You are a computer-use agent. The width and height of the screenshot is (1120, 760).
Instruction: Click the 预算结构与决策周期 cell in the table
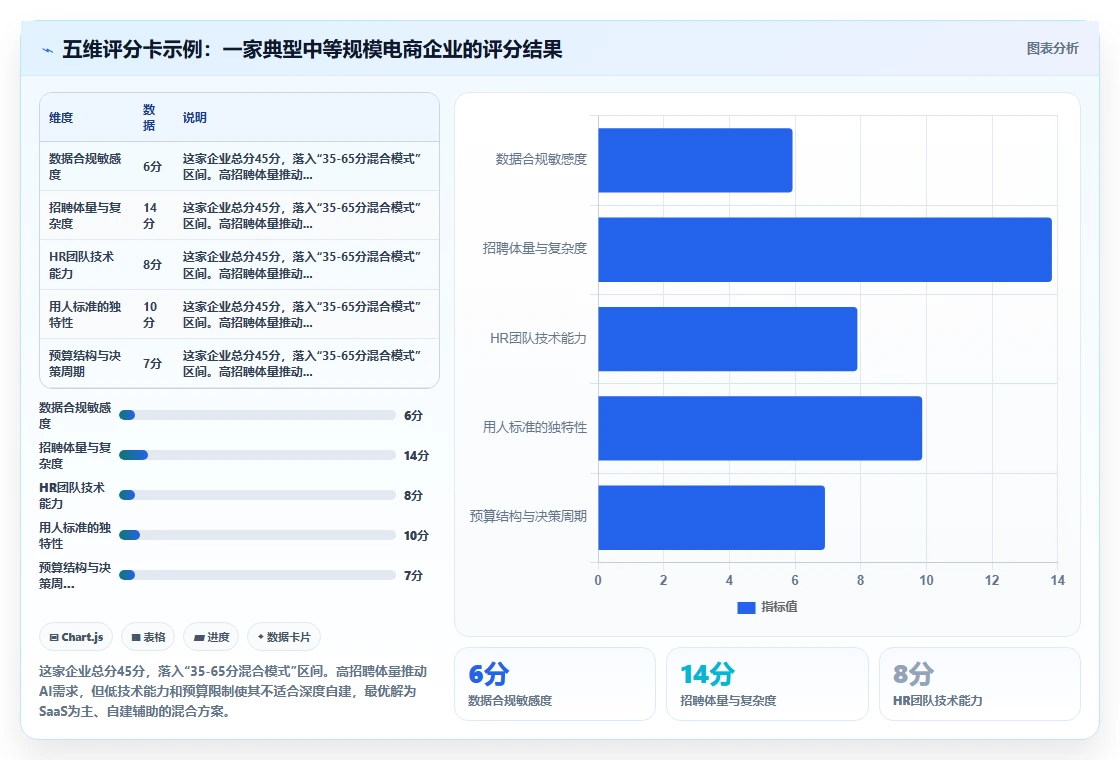(x=86, y=364)
